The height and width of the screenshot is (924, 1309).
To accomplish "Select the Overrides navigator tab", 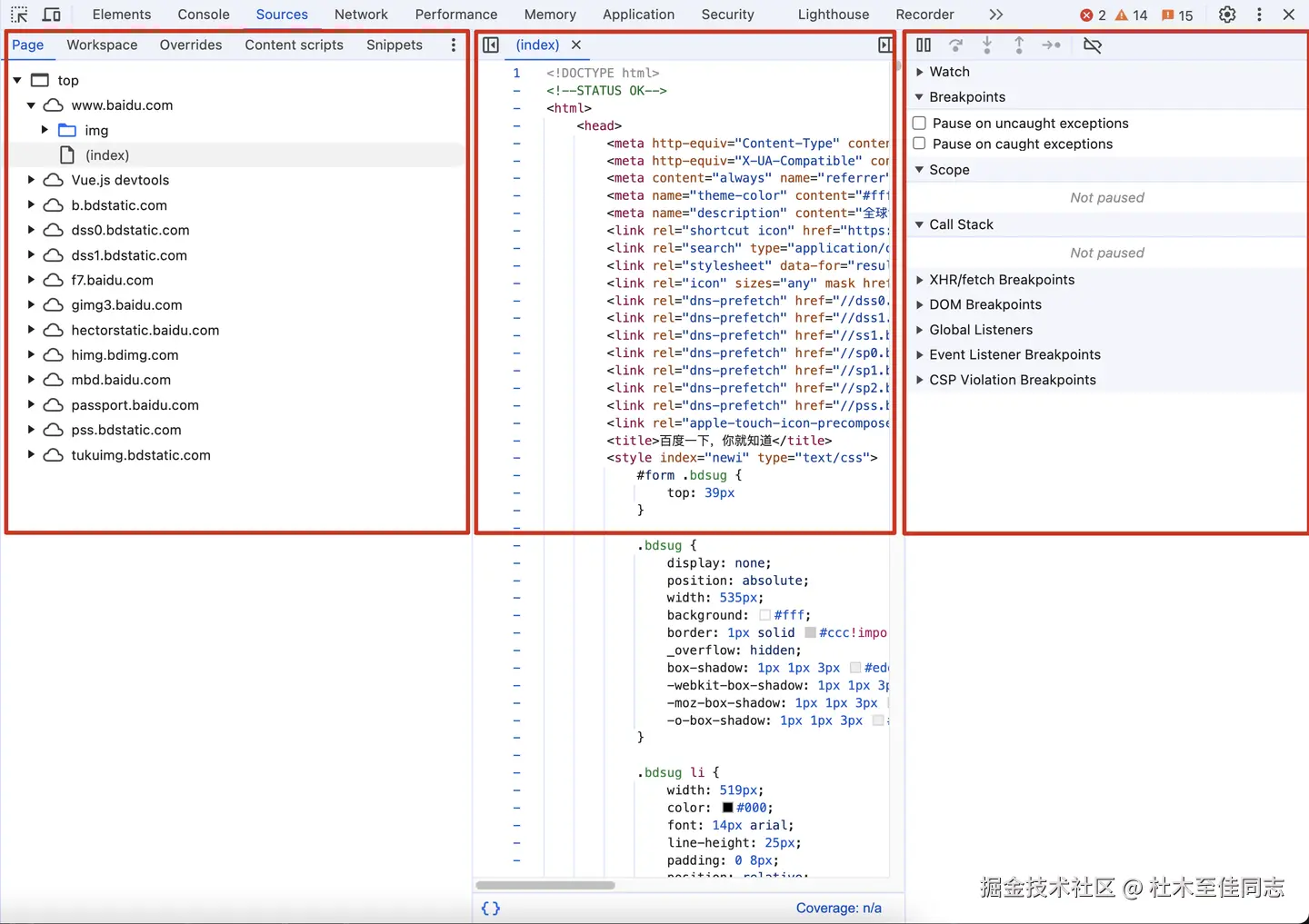I will pos(191,45).
